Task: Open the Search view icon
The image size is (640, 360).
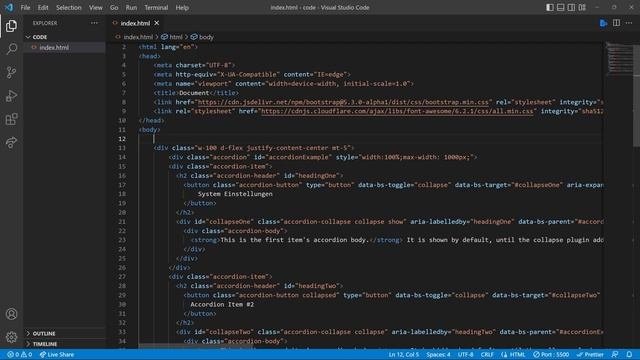Action: pyautogui.click(x=11, y=49)
